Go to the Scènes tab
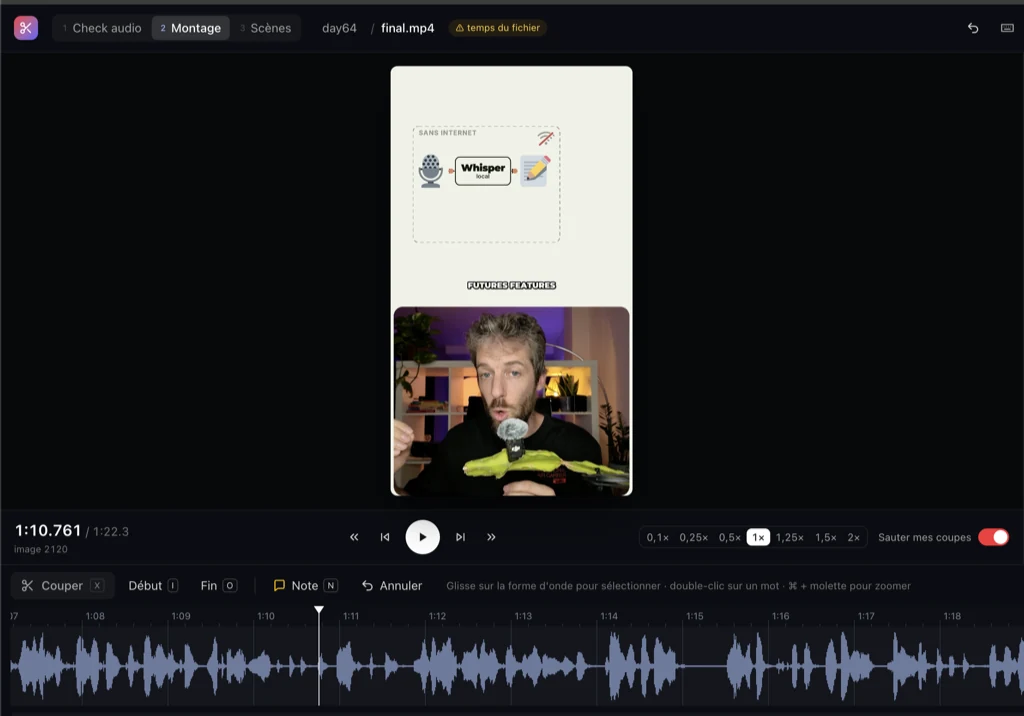Screen dimensions: 1024x716 pyautogui.click(x=265, y=28)
